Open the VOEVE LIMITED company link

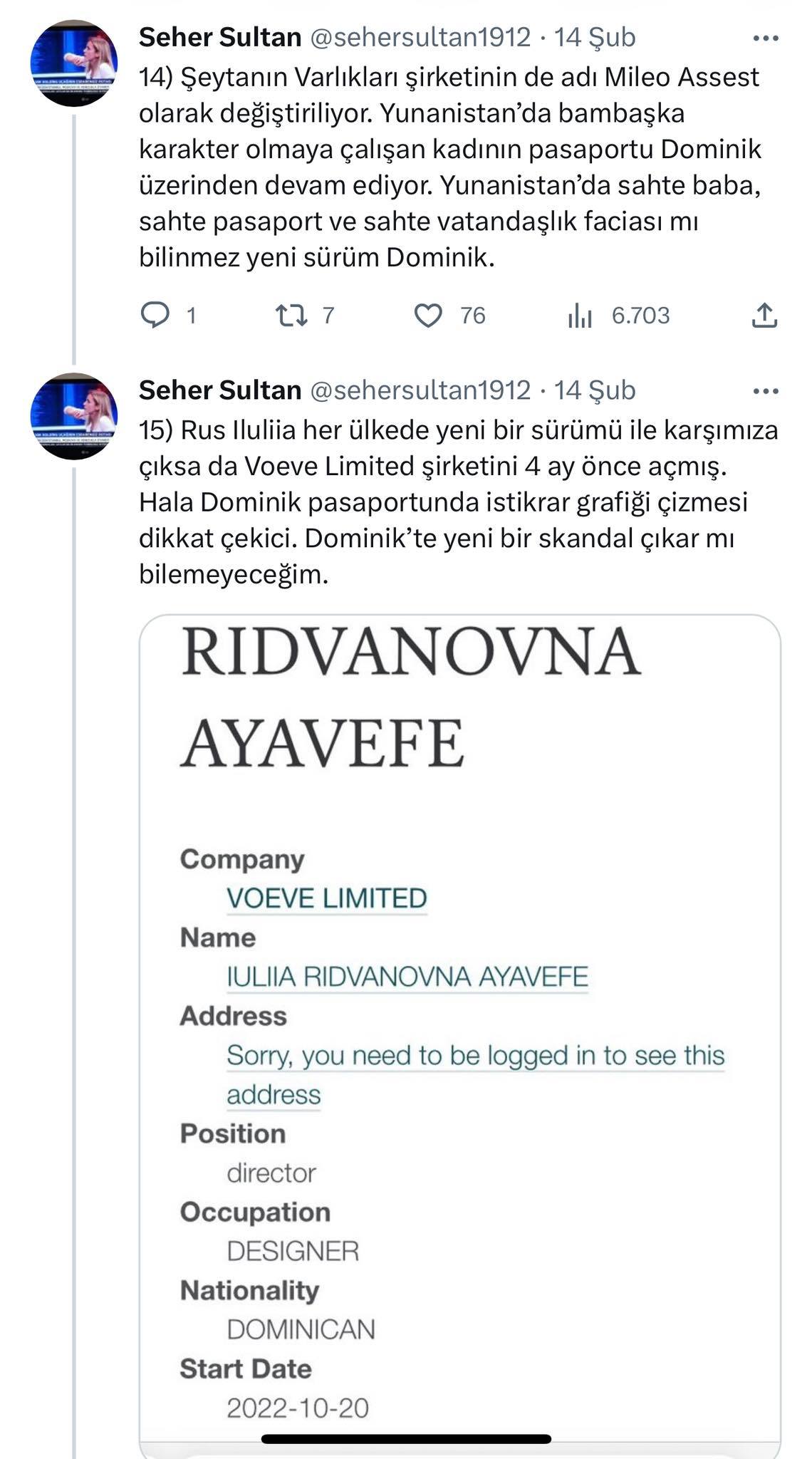[x=327, y=898]
